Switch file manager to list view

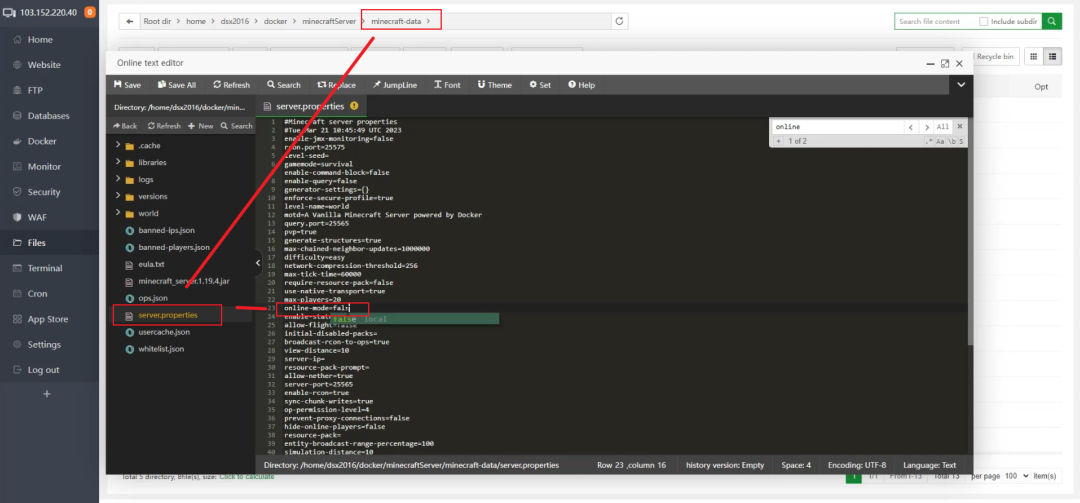point(1052,57)
